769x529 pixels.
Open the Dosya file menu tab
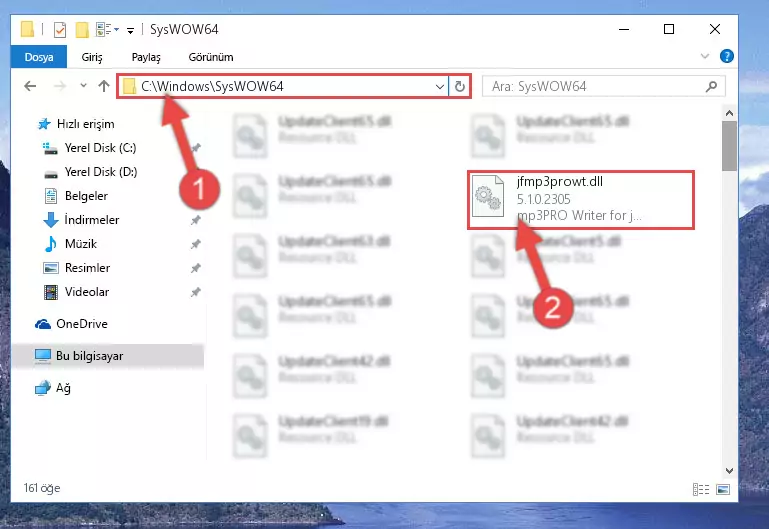(x=39, y=57)
